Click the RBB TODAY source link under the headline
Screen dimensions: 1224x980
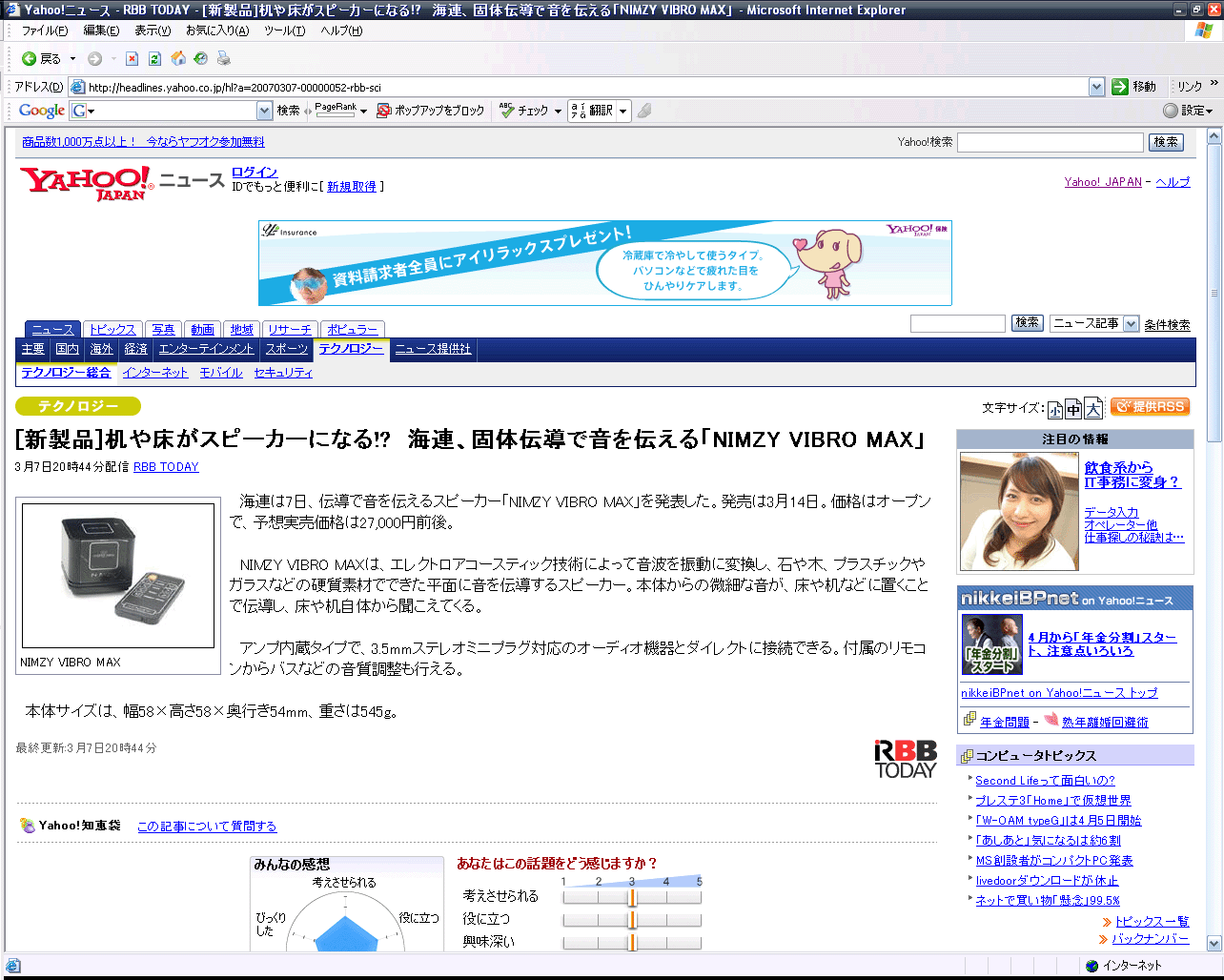[166, 467]
